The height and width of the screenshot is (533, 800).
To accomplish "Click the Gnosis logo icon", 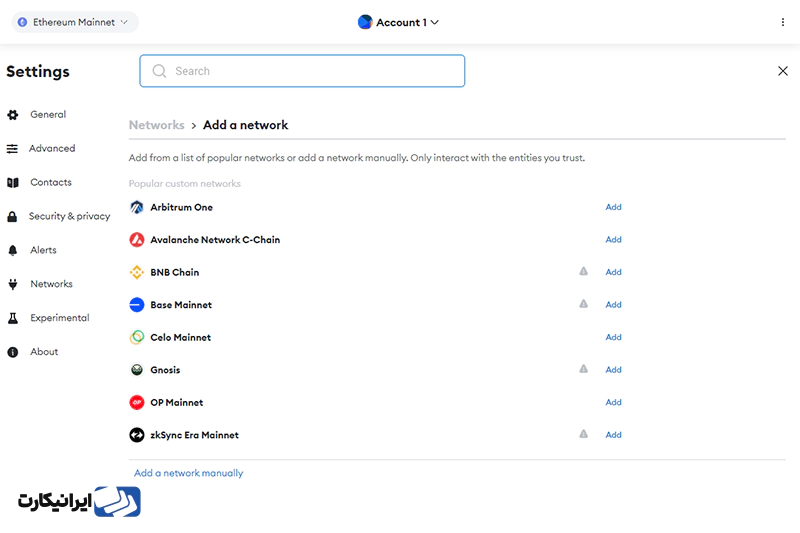I will tap(137, 370).
